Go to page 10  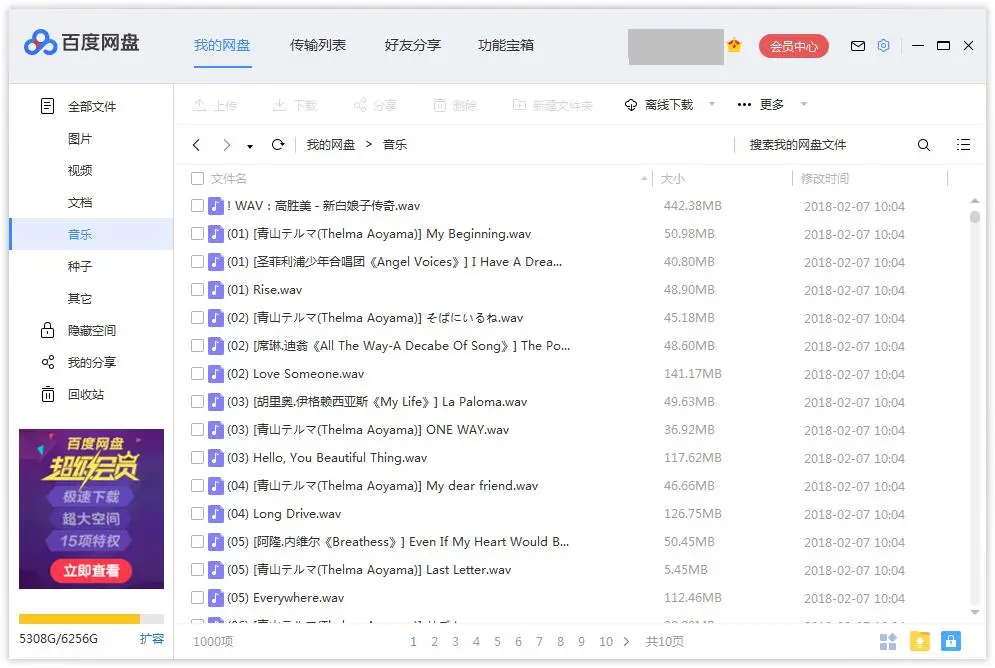[x=606, y=641]
